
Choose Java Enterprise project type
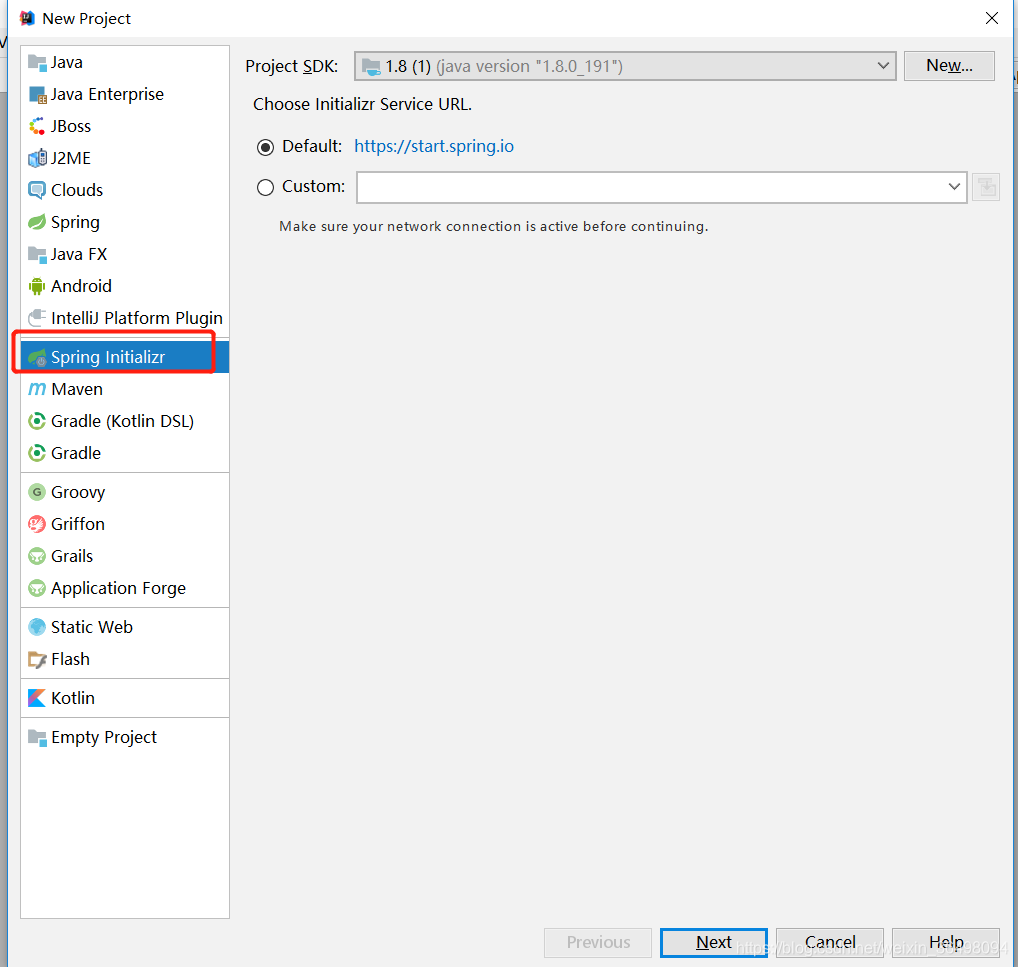coord(125,95)
